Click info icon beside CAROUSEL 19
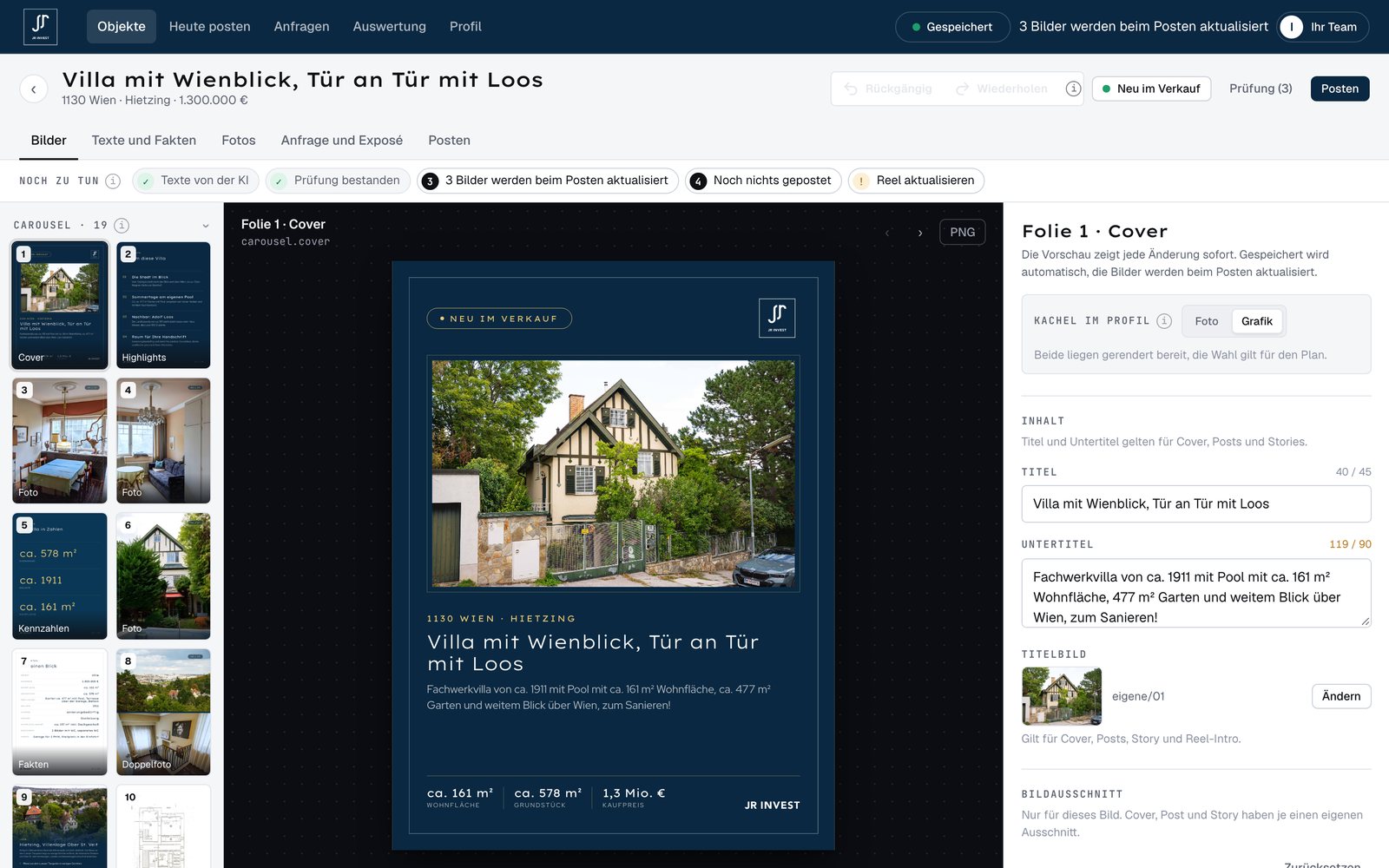Screen dimensions: 1389x868 [x=122, y=225]
